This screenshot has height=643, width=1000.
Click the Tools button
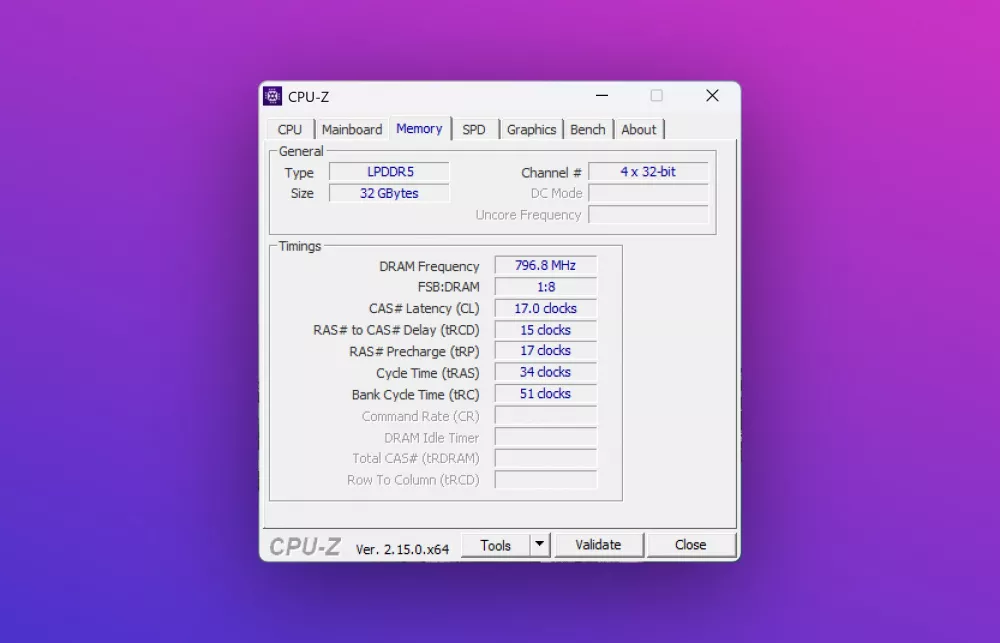click(x=496, y=545)
